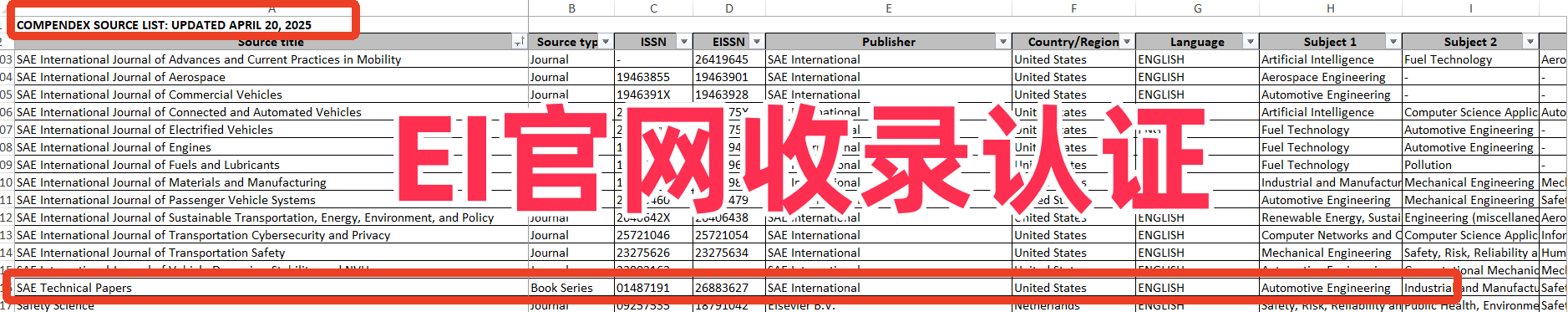
Task: Expand the Subject 1 filter dropdown
Action: coord(1393,42)
